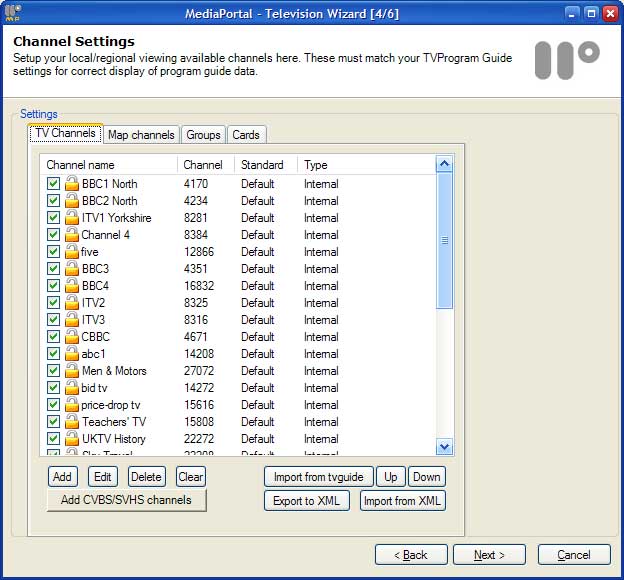Switch to the Map channels tab

tap(141, 135)
